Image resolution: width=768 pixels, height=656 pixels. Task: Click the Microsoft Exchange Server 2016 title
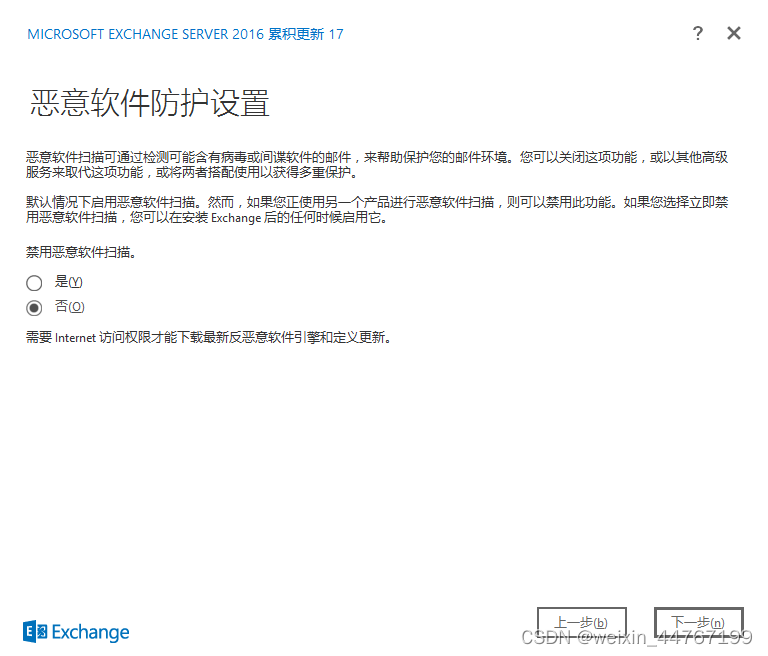point(185,34)
